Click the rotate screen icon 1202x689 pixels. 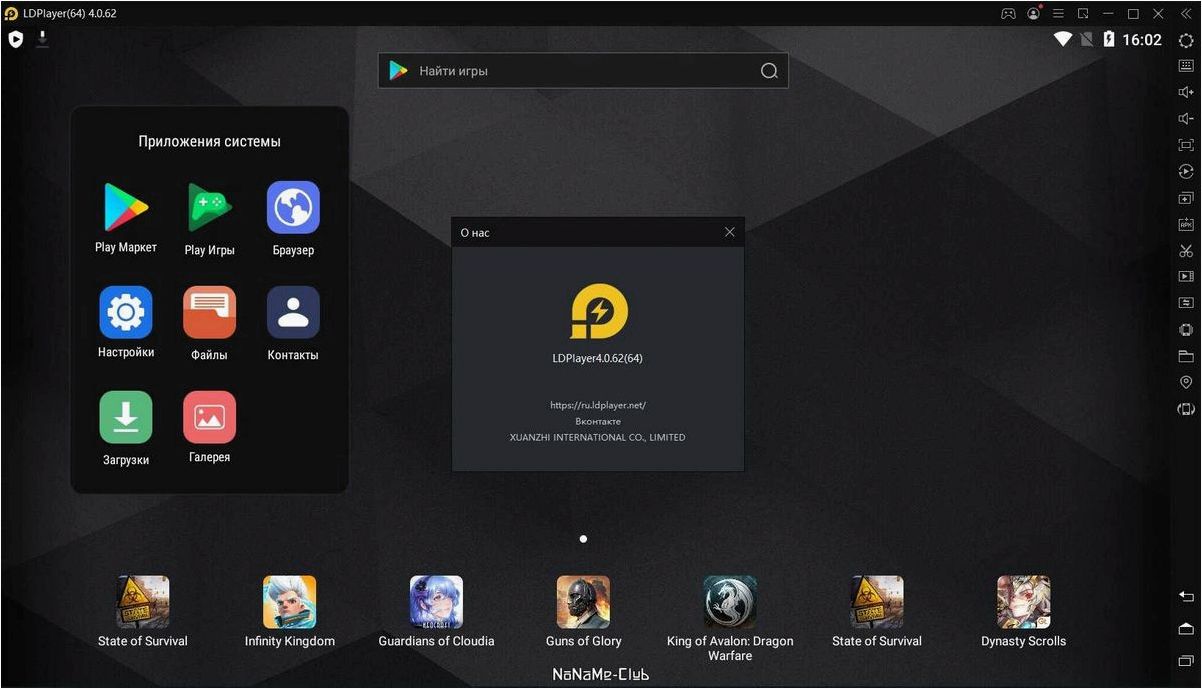click(1186, 409)
